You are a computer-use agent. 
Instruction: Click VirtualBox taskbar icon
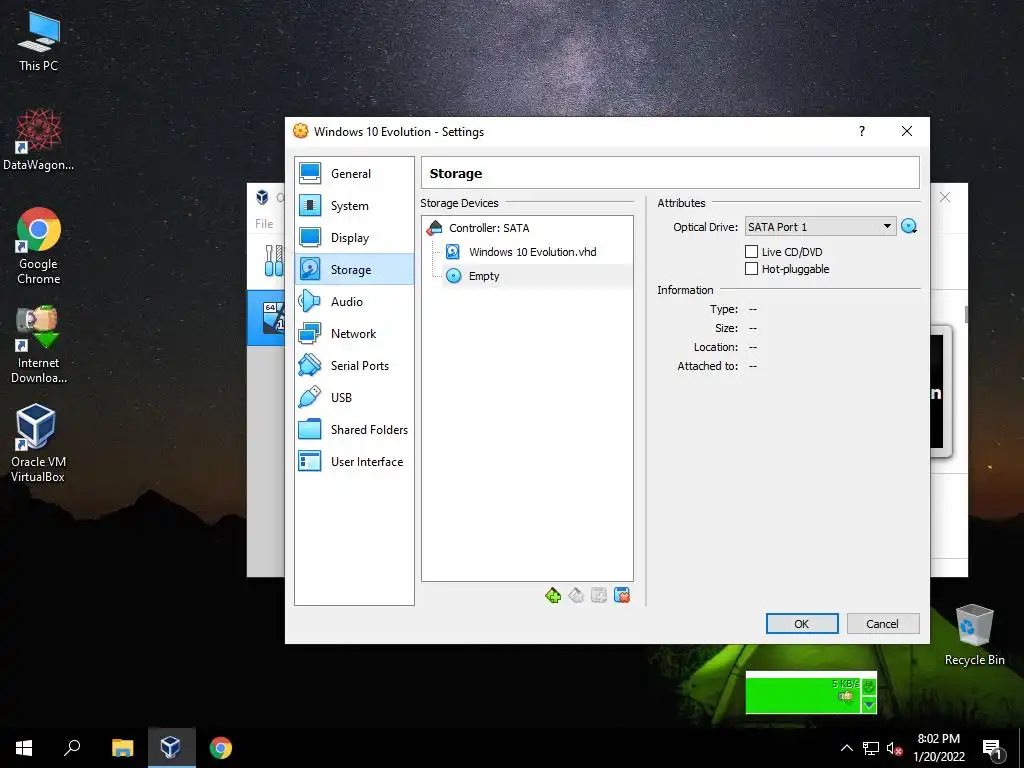tap(171, 748)
